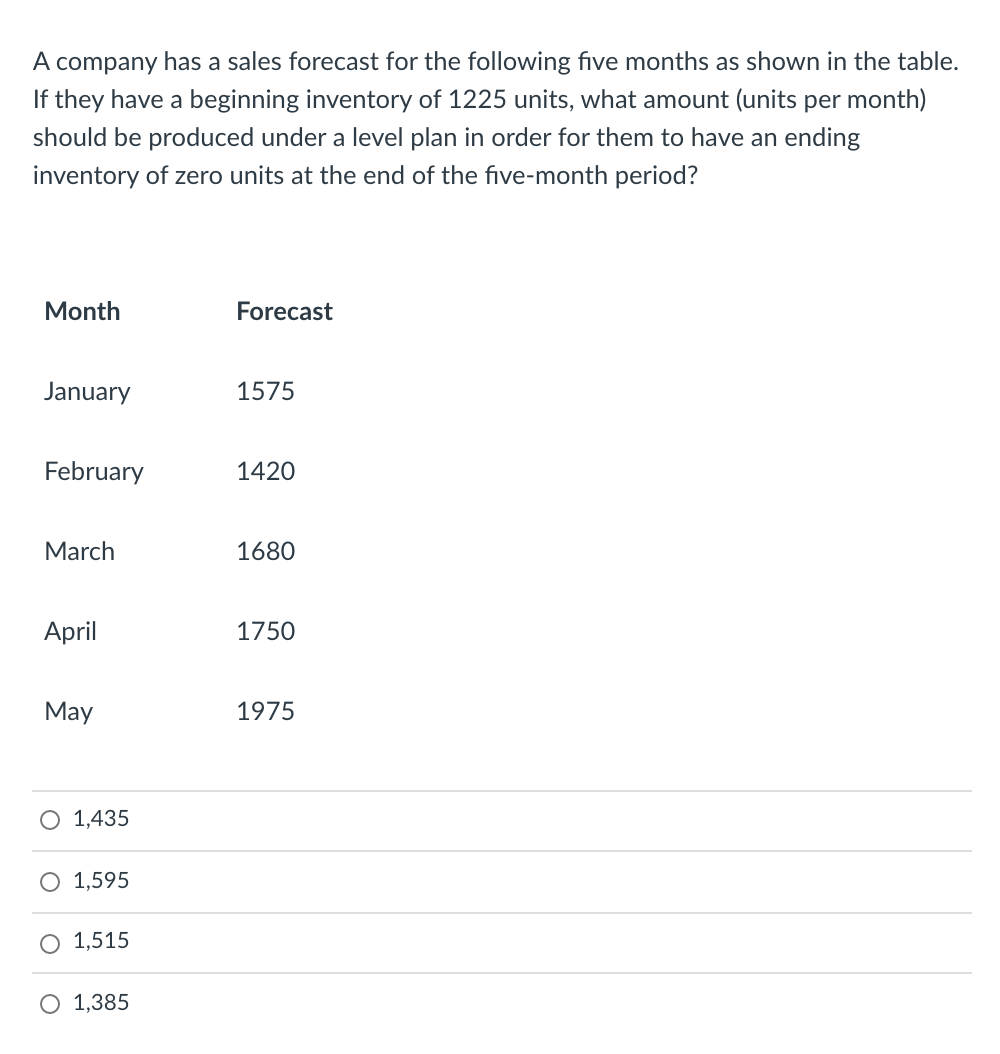Click the 1975 forecast value
1000x1054 pixels.
coord(265,711)
